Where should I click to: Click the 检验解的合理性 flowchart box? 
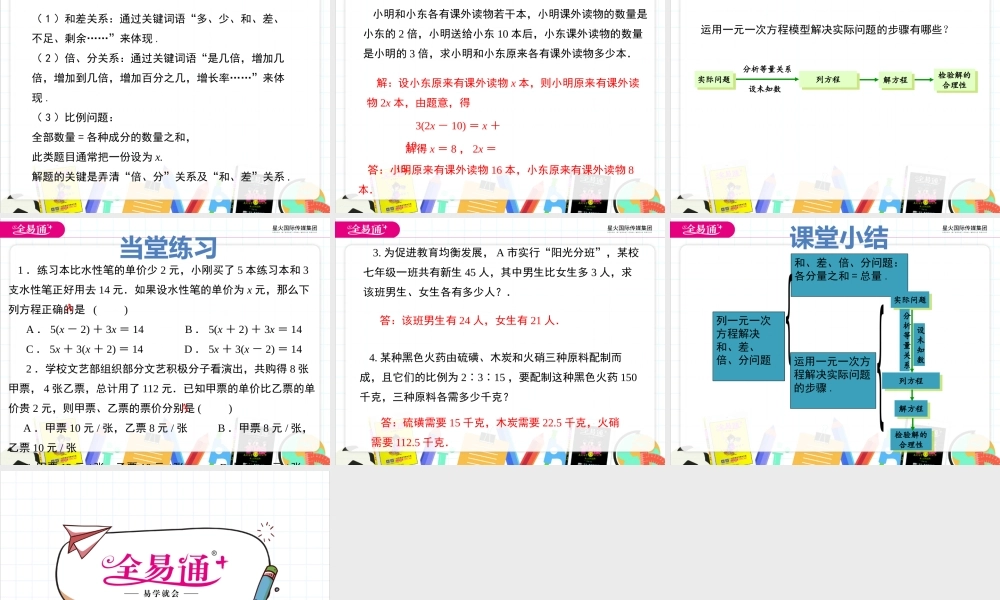(955, 81)
